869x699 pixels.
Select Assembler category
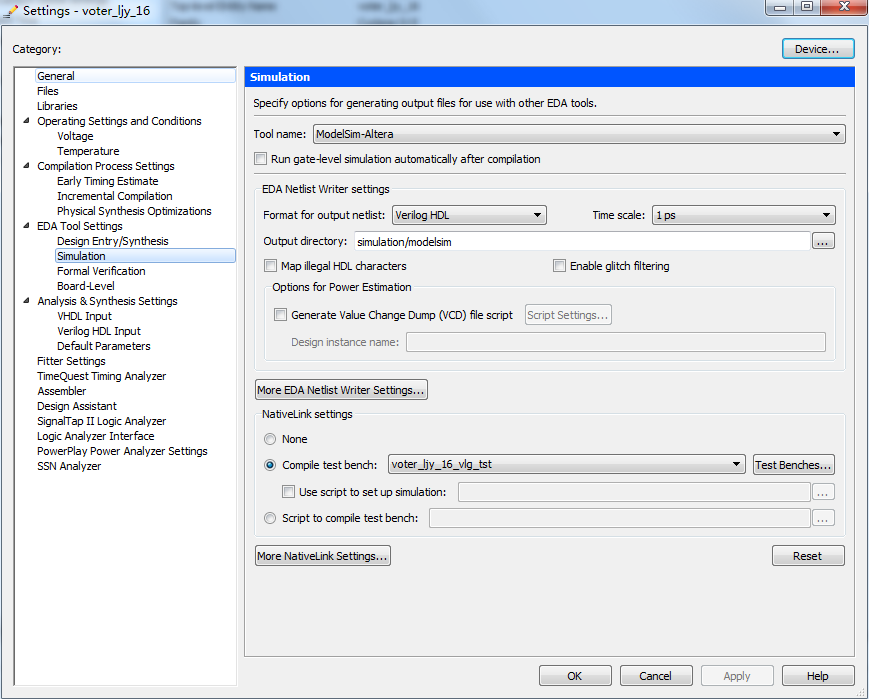(x=62, y=390)
